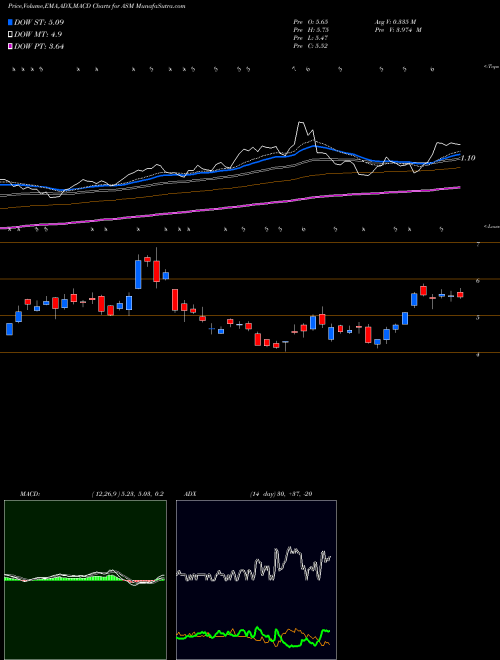The height and width of the screenshot is (660, 500).
Task: Click the '<Tops' marker label
Action: 492,67
